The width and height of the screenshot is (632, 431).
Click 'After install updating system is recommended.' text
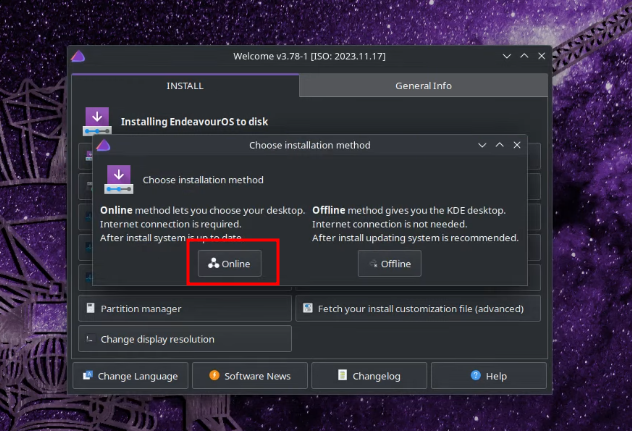tap(415, 238)
